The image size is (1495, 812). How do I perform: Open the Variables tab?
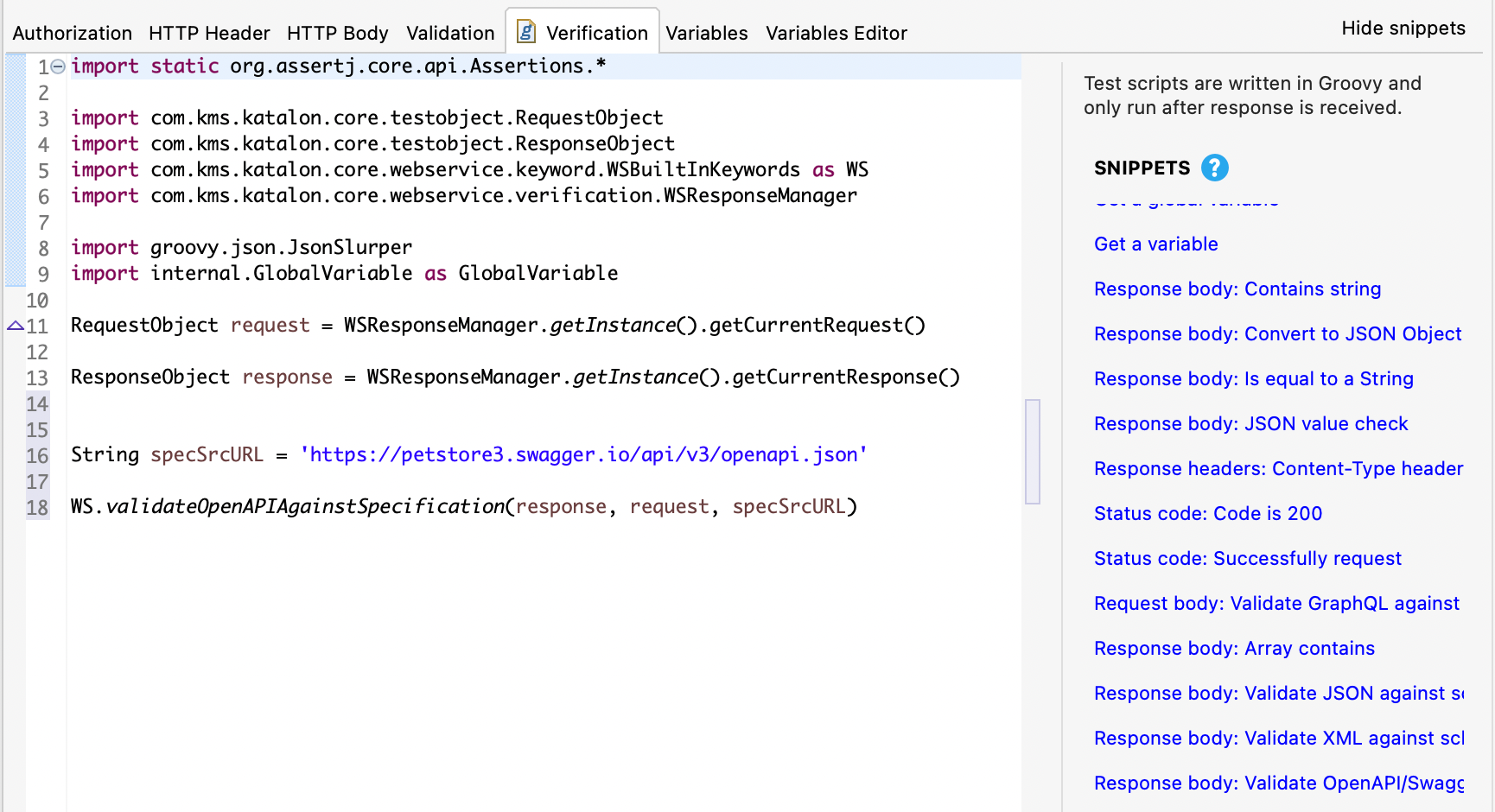[x=707, y=33]
